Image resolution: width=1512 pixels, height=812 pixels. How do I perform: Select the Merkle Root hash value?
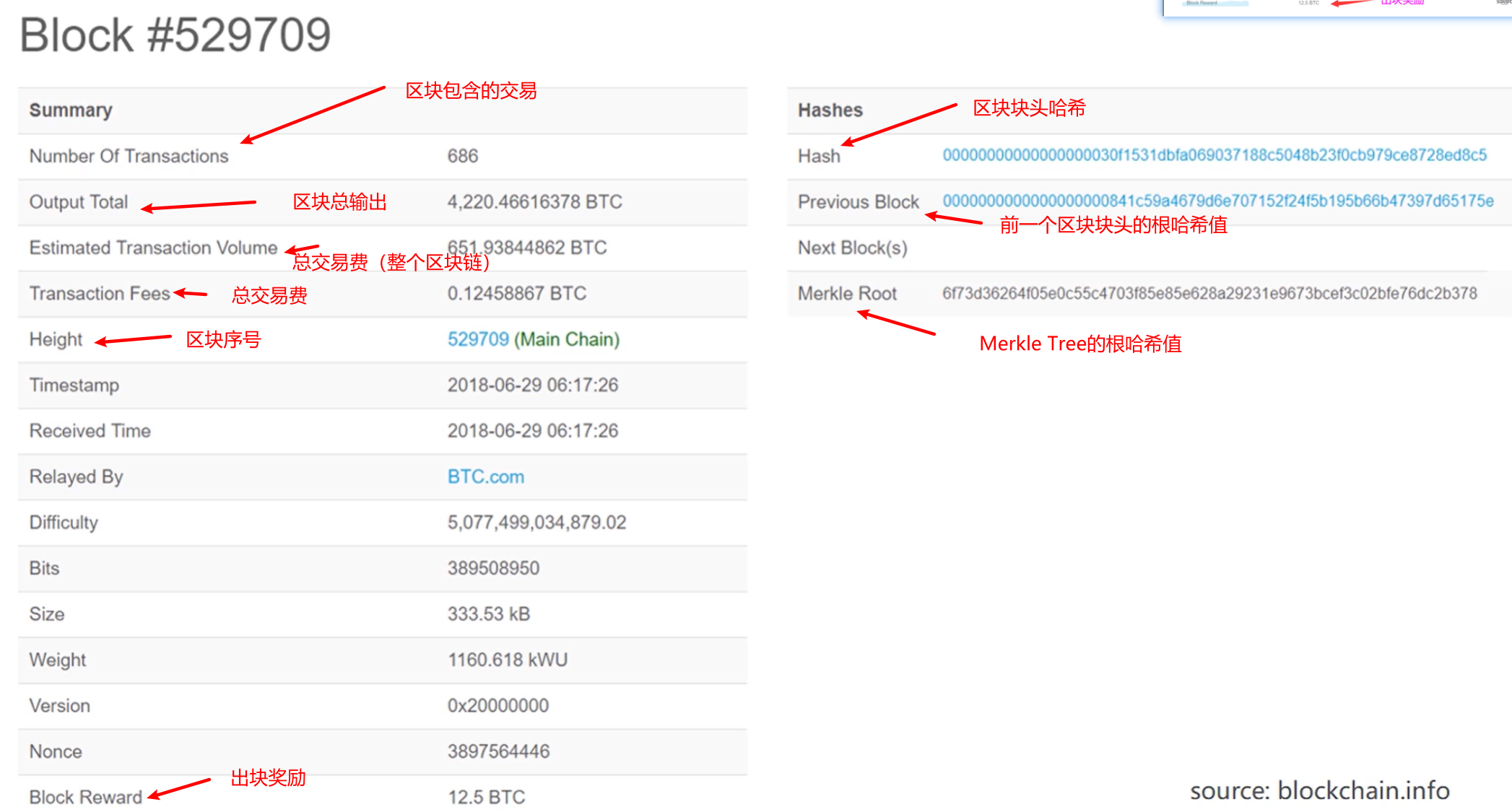[x=1209, y=293]
